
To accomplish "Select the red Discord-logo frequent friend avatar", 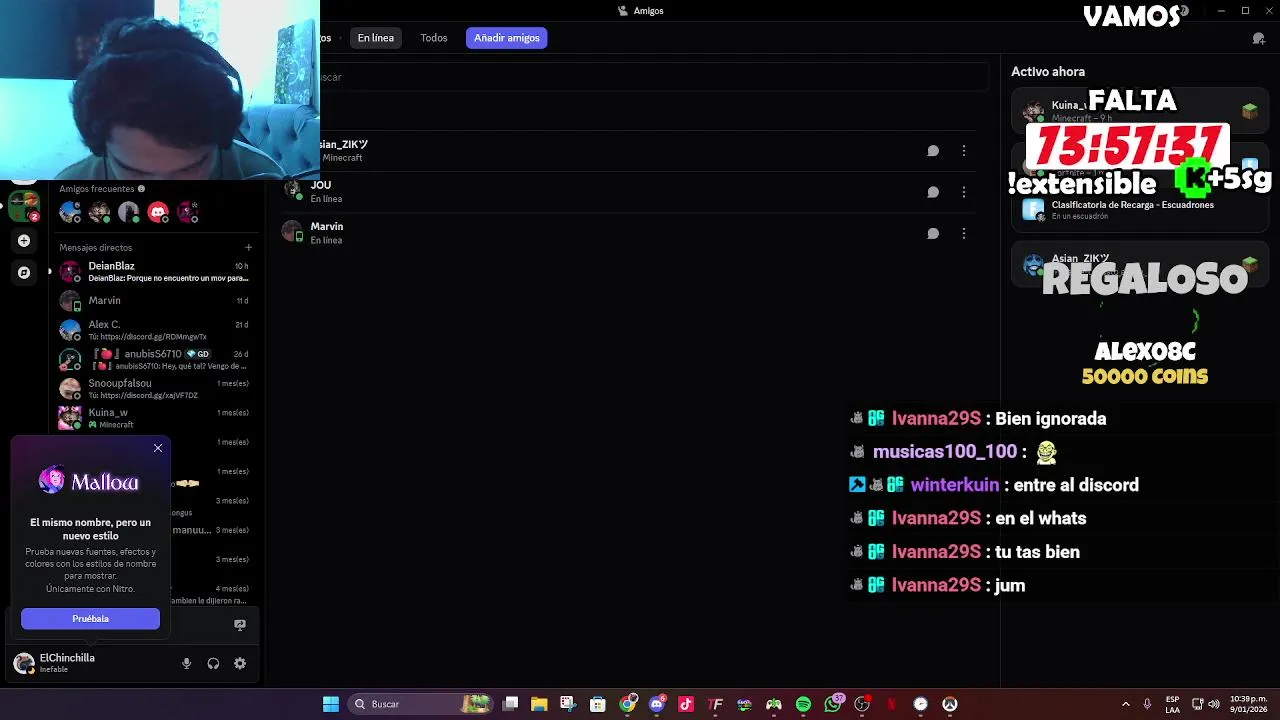I will pos(158,212).
